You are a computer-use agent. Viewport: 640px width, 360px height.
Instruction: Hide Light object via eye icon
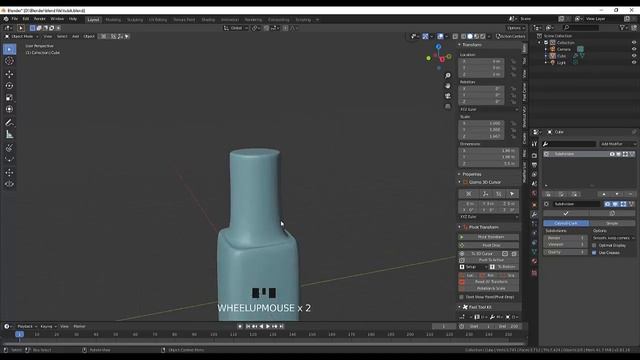[x=634, y=62]
